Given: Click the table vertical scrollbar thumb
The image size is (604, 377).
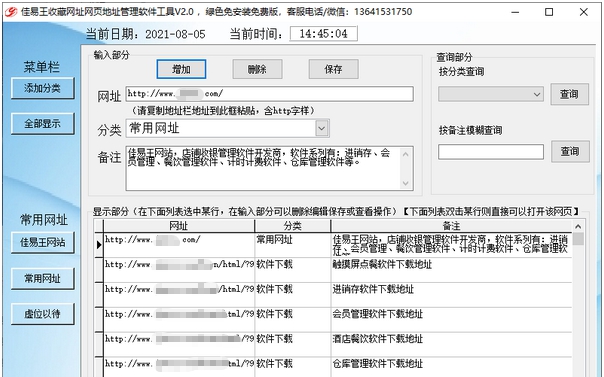Looking at the screenshot, I should pyautogui.click(x=578, y=239).
